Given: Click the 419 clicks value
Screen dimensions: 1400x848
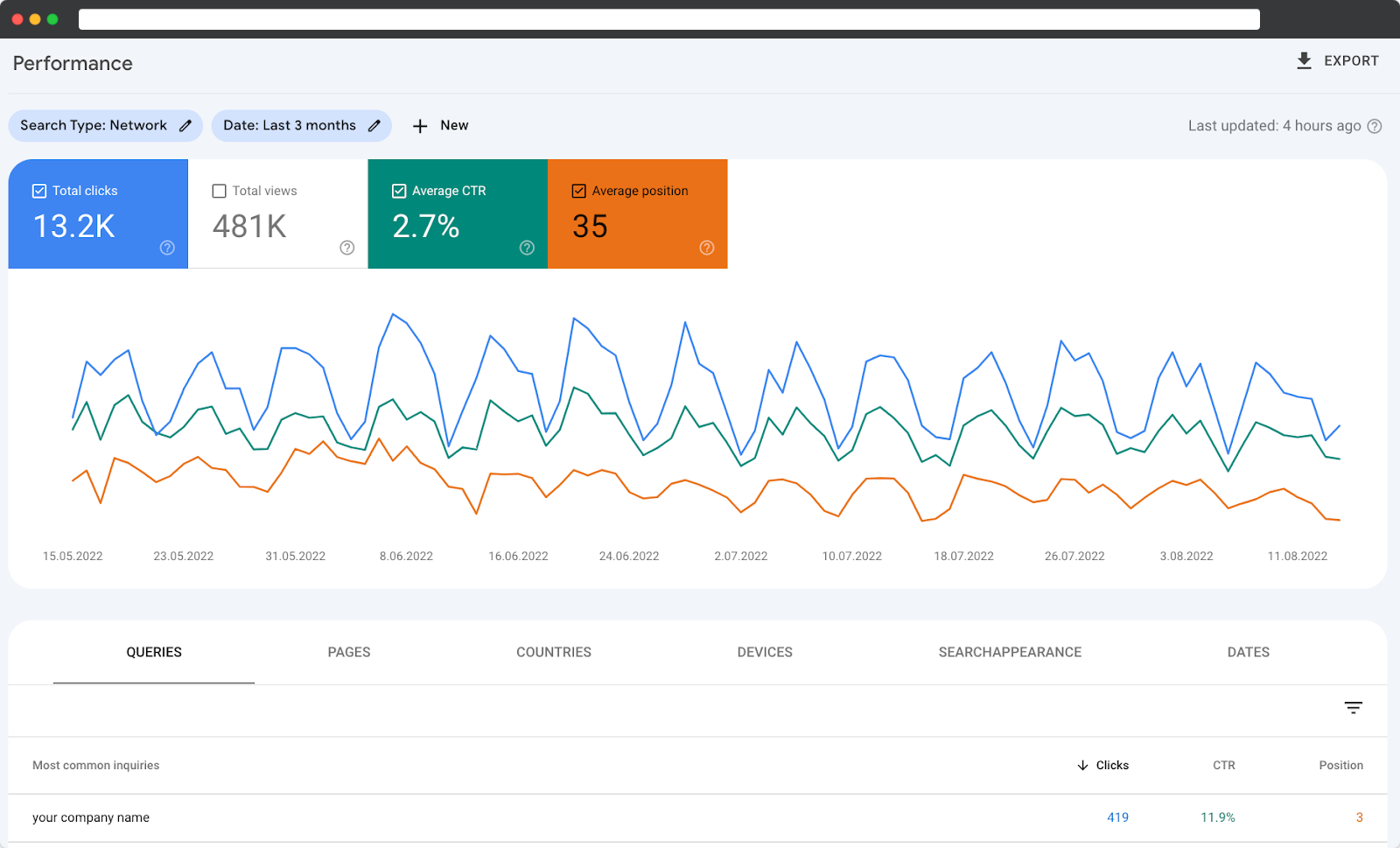Looking at the screenshot, I should tap(1117, 817).
